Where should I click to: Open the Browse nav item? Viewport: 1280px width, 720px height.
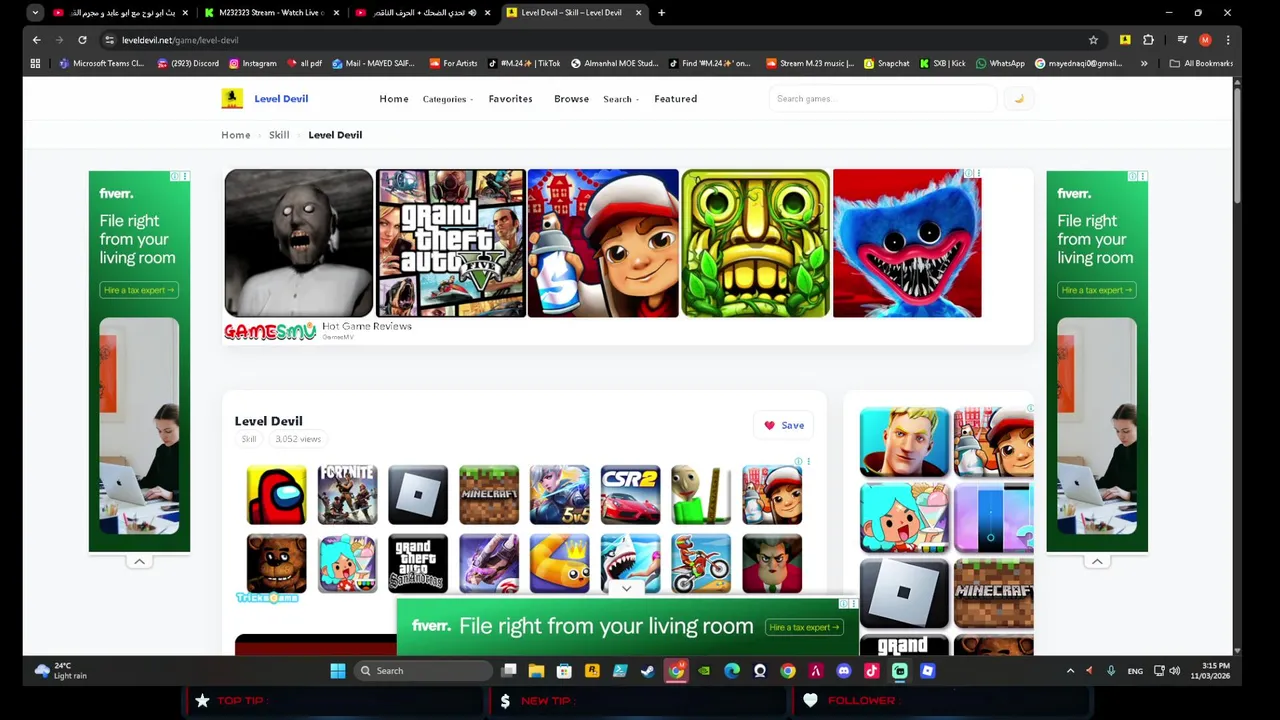(571, 99)
